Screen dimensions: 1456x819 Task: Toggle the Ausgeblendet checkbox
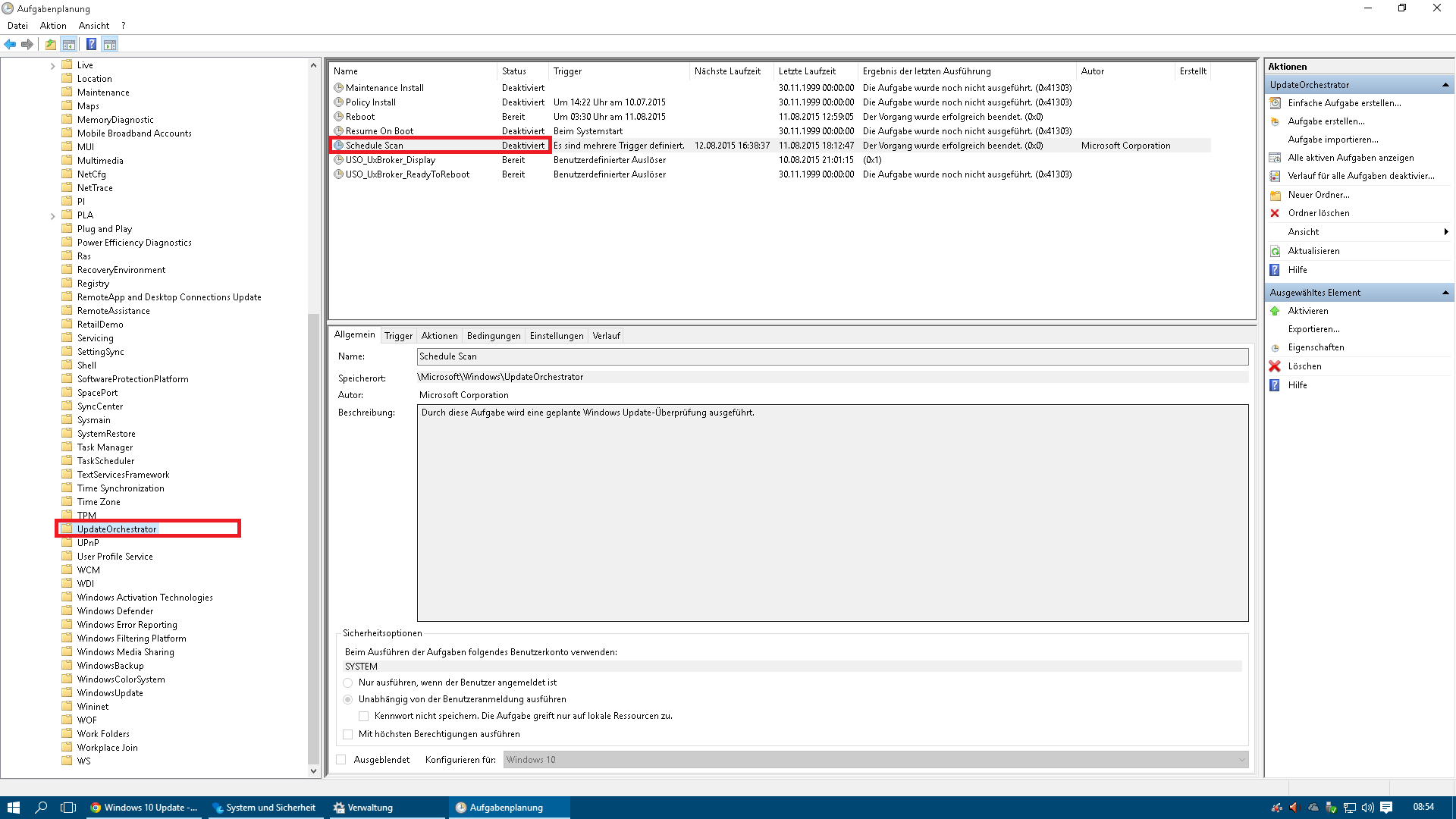point(341,760)
